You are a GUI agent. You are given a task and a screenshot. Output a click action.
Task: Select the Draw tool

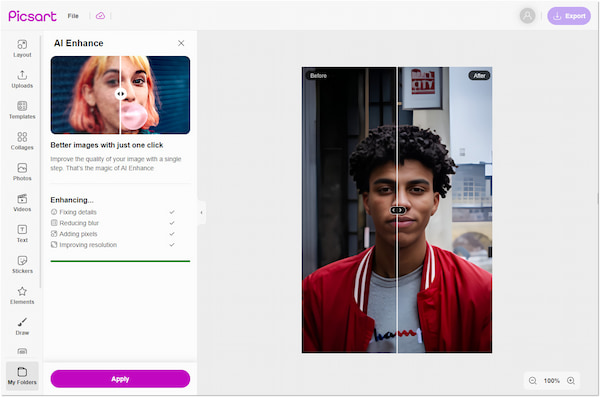point(22,327)
